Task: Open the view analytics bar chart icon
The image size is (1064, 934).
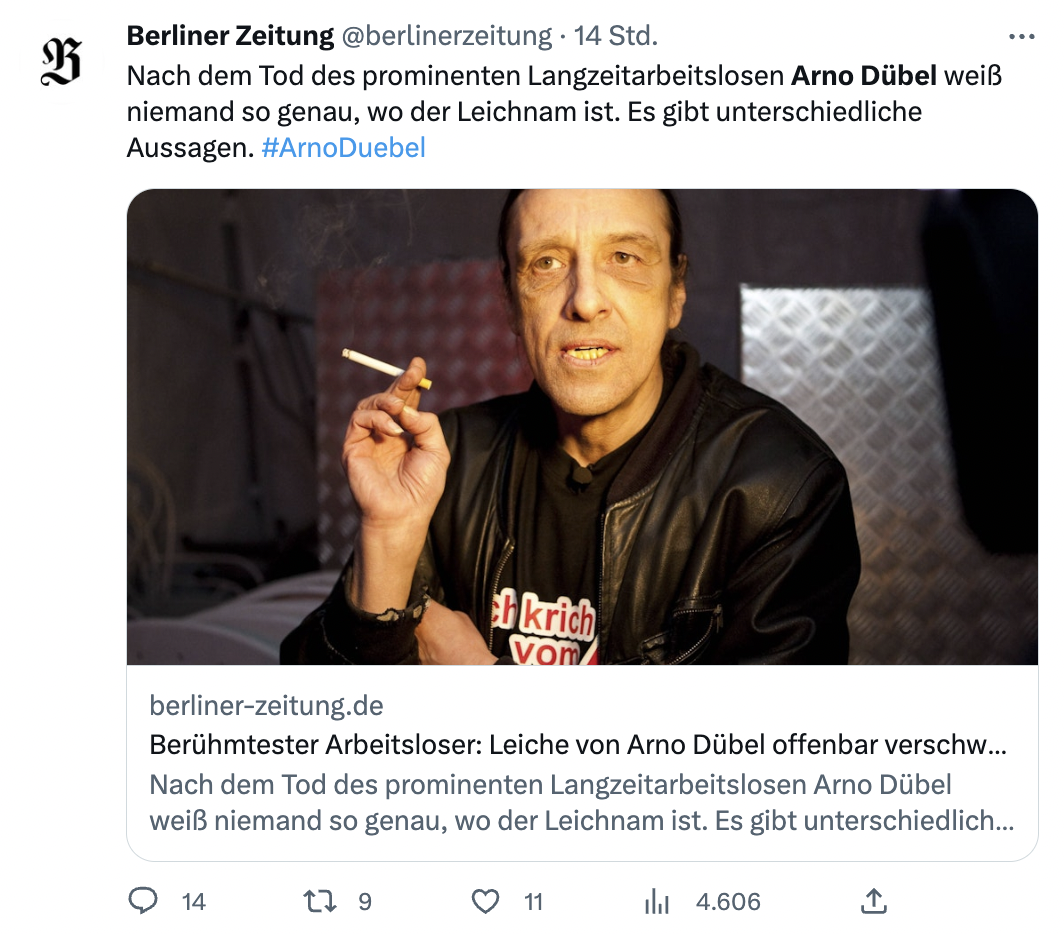Action: pos(657,901)
